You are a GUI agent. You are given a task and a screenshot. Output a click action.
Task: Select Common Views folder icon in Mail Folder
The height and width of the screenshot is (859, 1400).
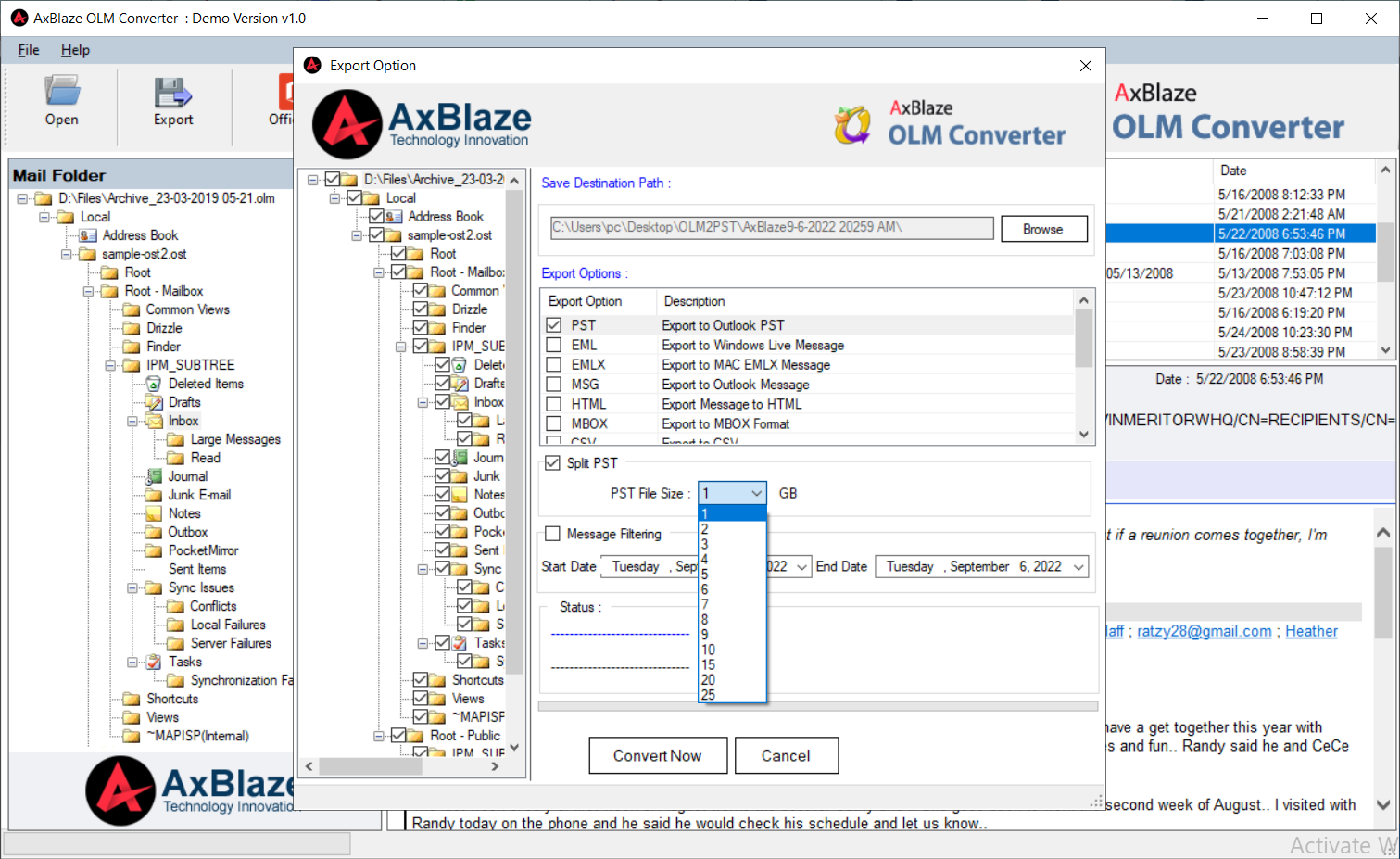coord(132,309)
